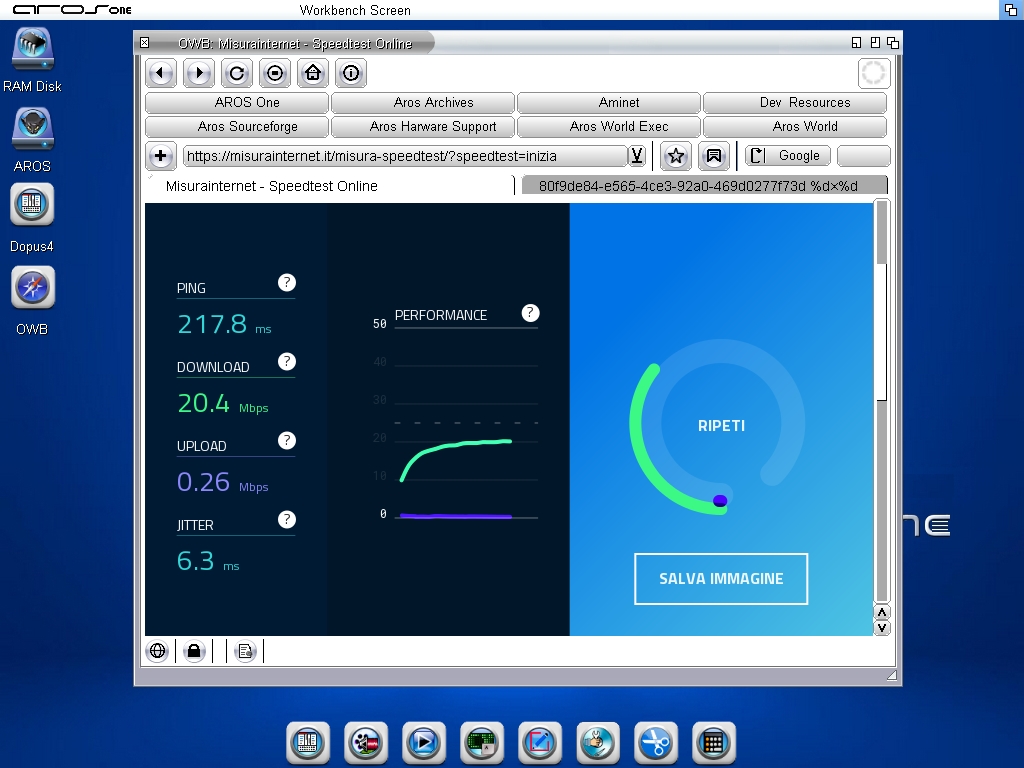The image size is (1024, 768).
Task: Open Aros Harware Support bookmark
Action: tap(423, 127)
